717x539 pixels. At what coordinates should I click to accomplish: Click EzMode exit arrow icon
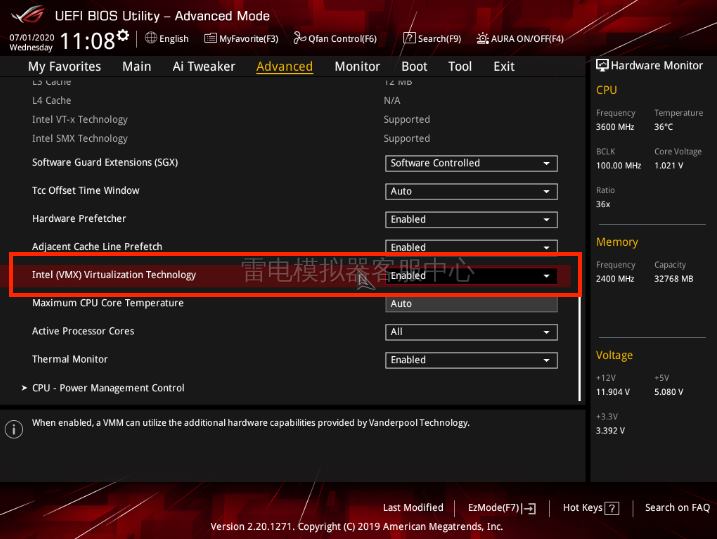pyautogui.click(x=530, y=508)
